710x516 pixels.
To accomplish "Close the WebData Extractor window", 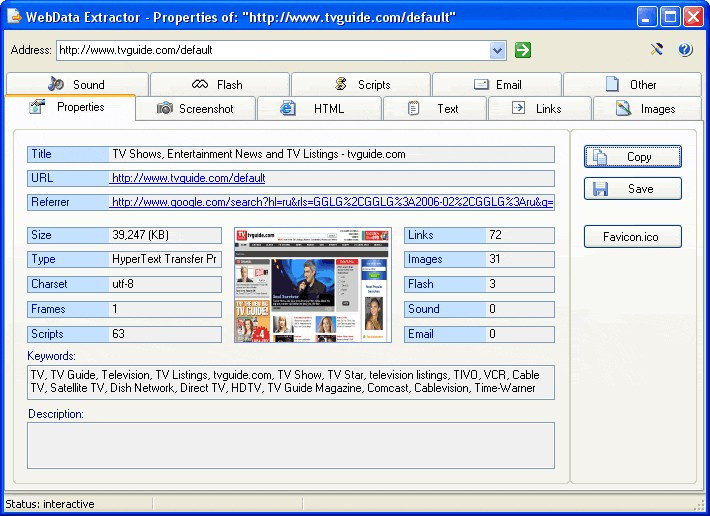I will (x=693, y=17).
